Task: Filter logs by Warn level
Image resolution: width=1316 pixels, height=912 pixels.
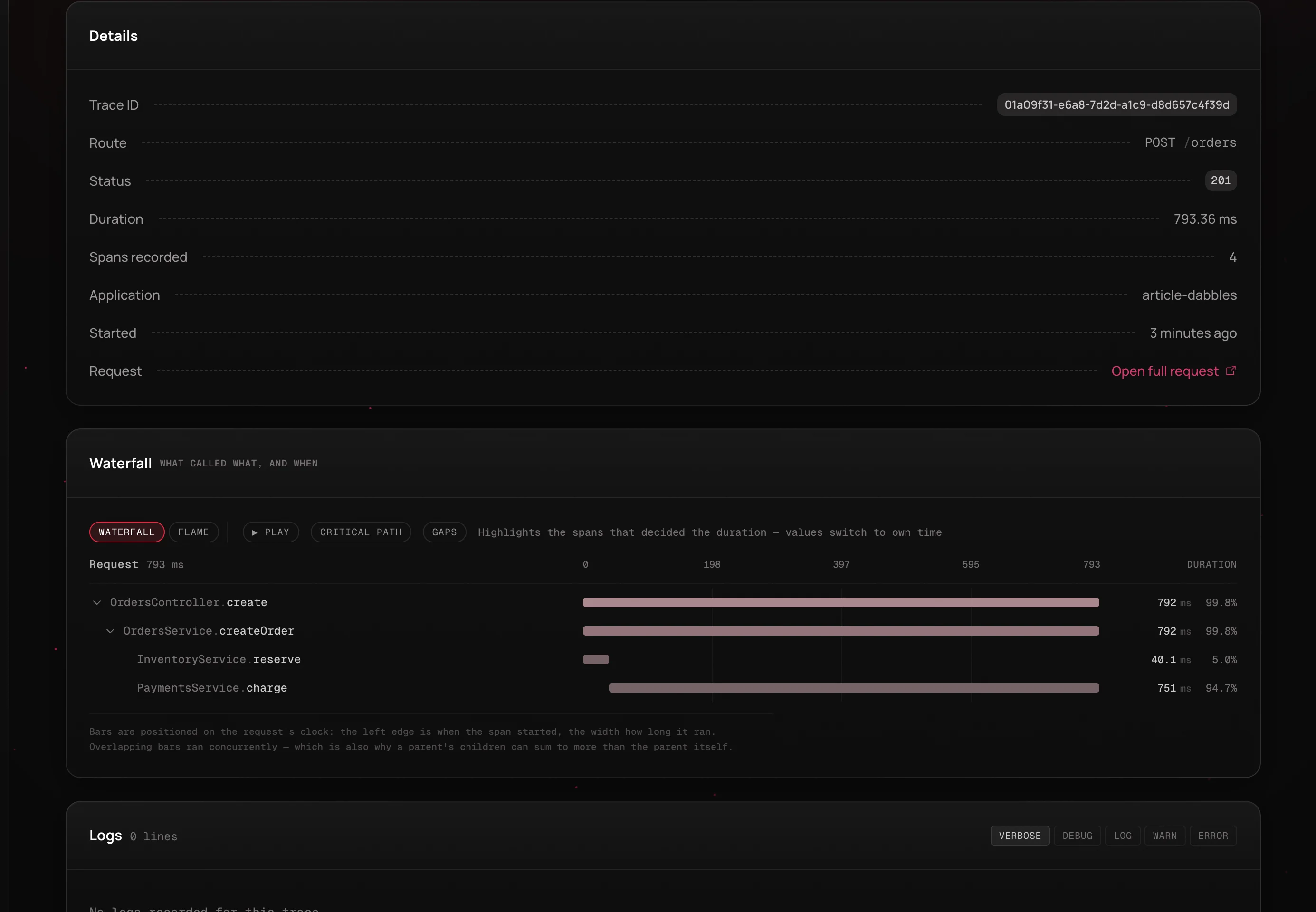Action: [1164, 836]
